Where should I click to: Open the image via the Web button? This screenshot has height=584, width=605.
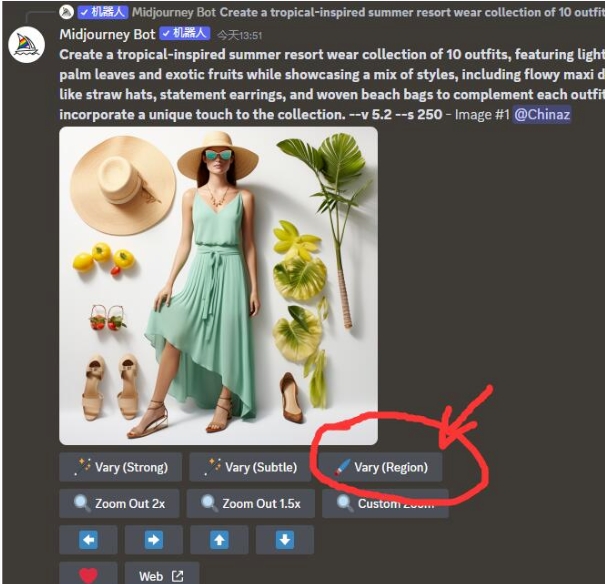click(x=162, y=574)
